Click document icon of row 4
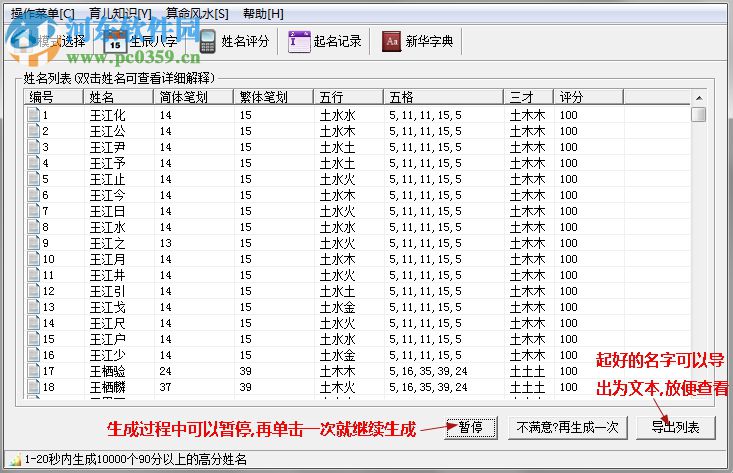This screenshot has width=733, height=473. click(33, 163)
